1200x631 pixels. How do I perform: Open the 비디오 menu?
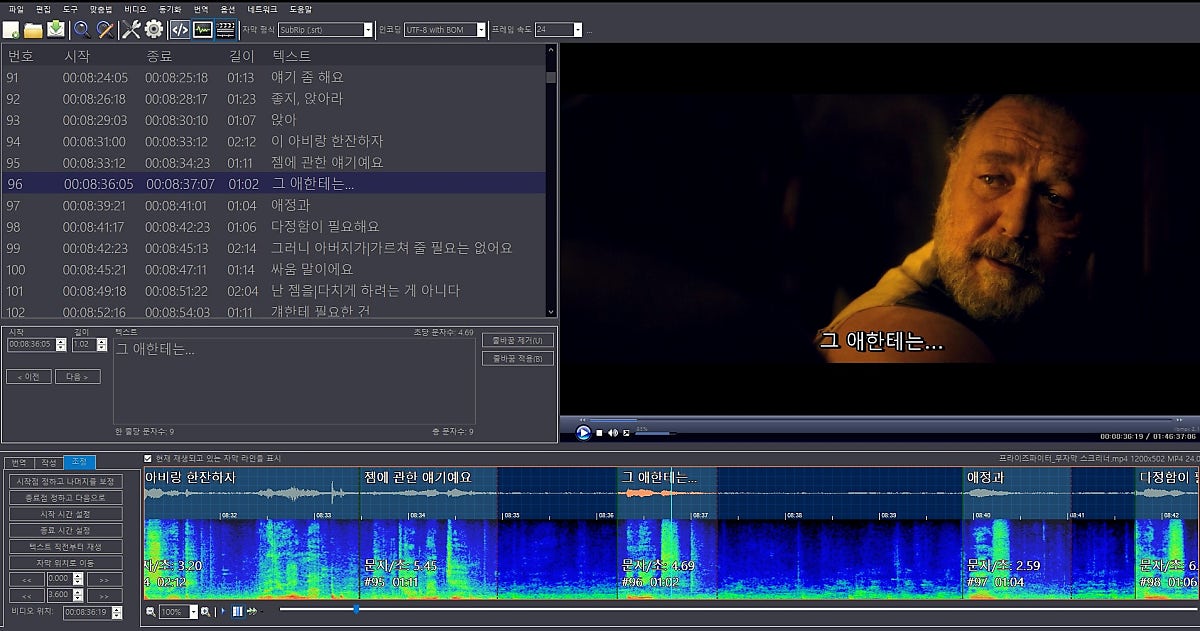(x=135, y=8)
